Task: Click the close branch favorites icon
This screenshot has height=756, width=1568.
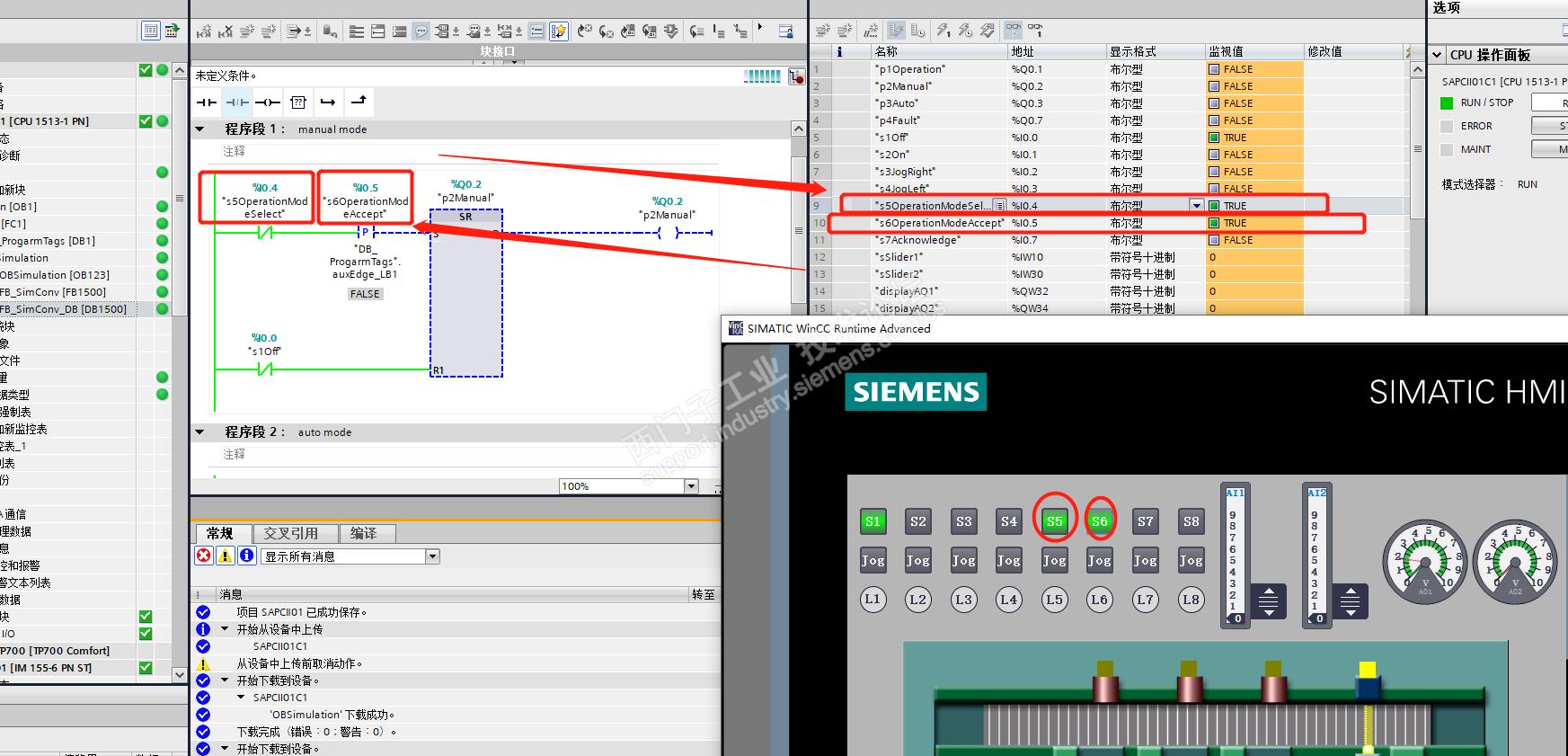Action: point(359,102)
